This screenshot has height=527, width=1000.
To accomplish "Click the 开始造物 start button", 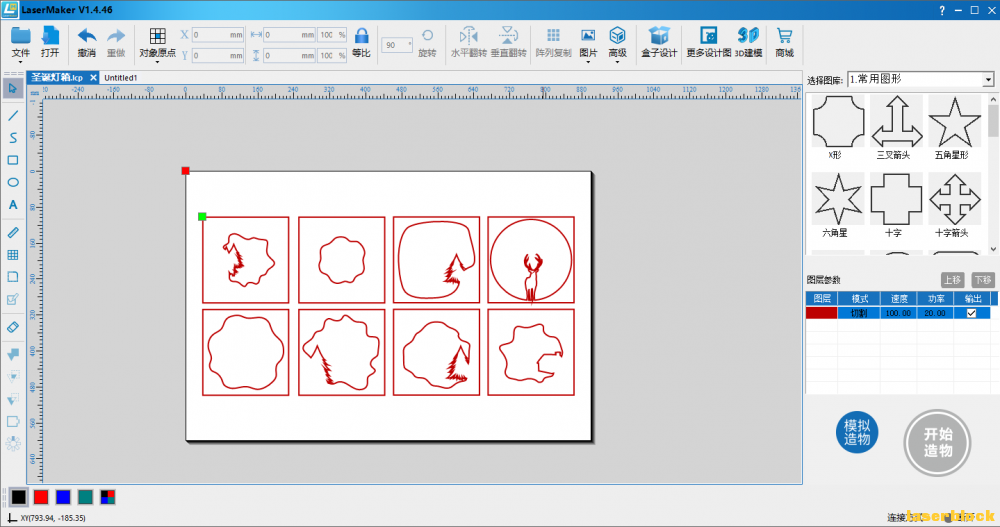I will [x=937, y=442].
